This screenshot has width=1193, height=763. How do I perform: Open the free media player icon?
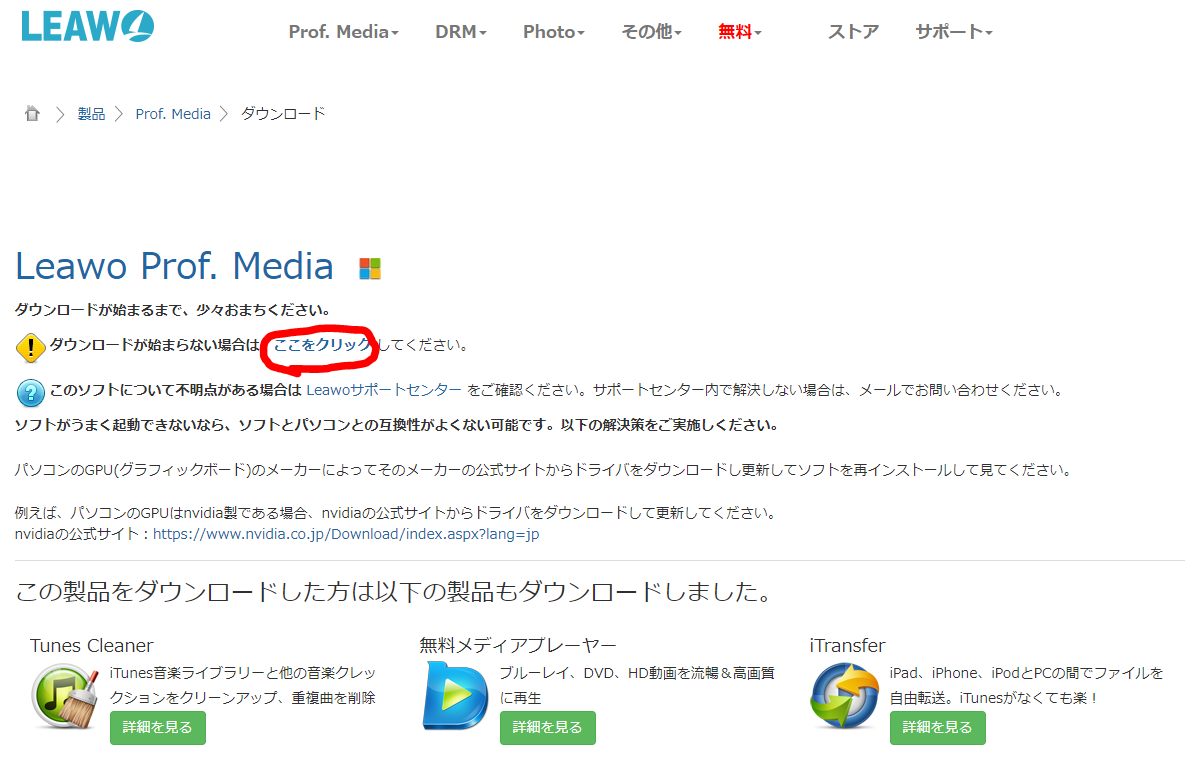[455, 697]
